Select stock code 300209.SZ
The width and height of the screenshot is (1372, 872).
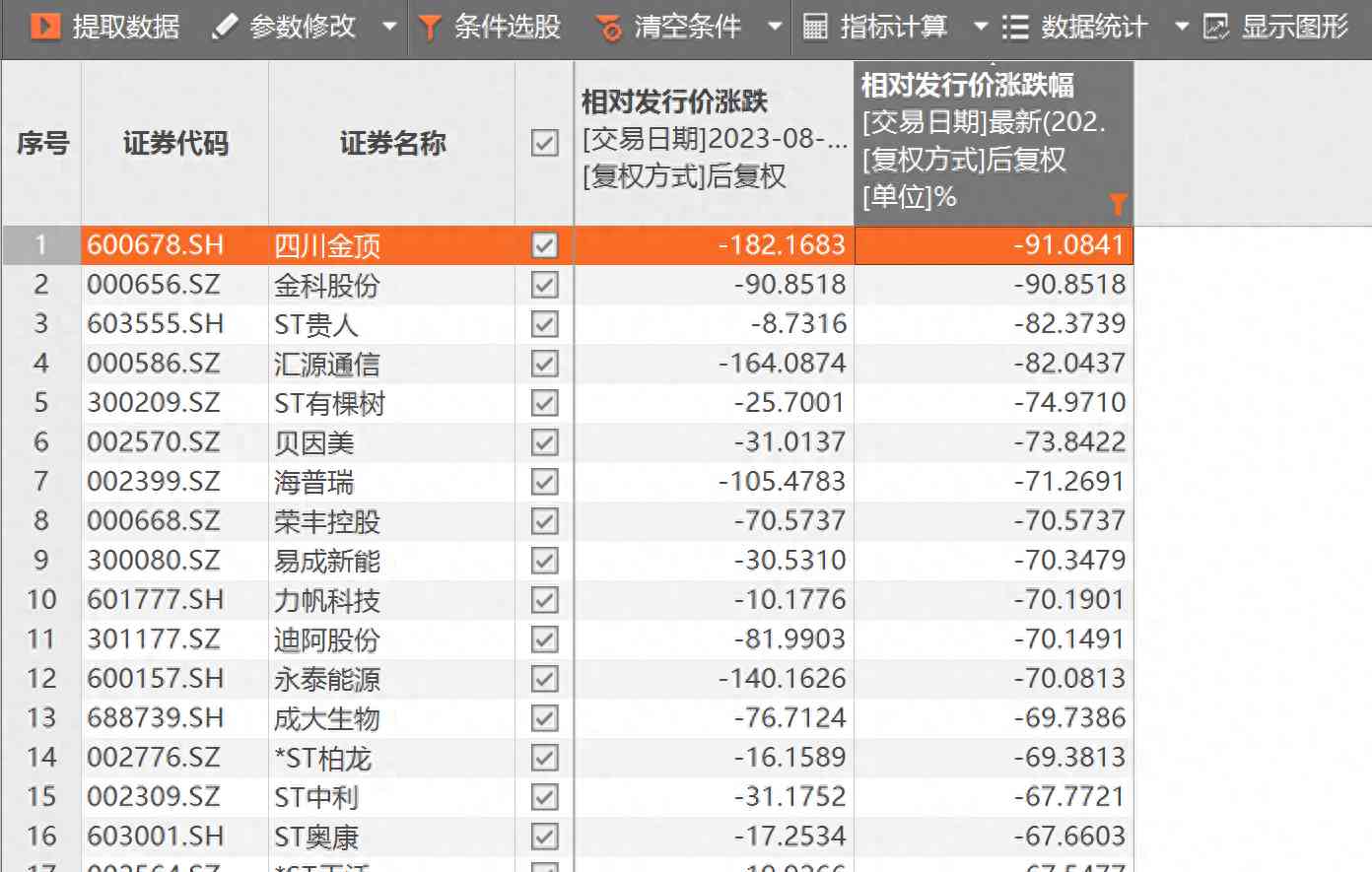(x=154, y=403)
